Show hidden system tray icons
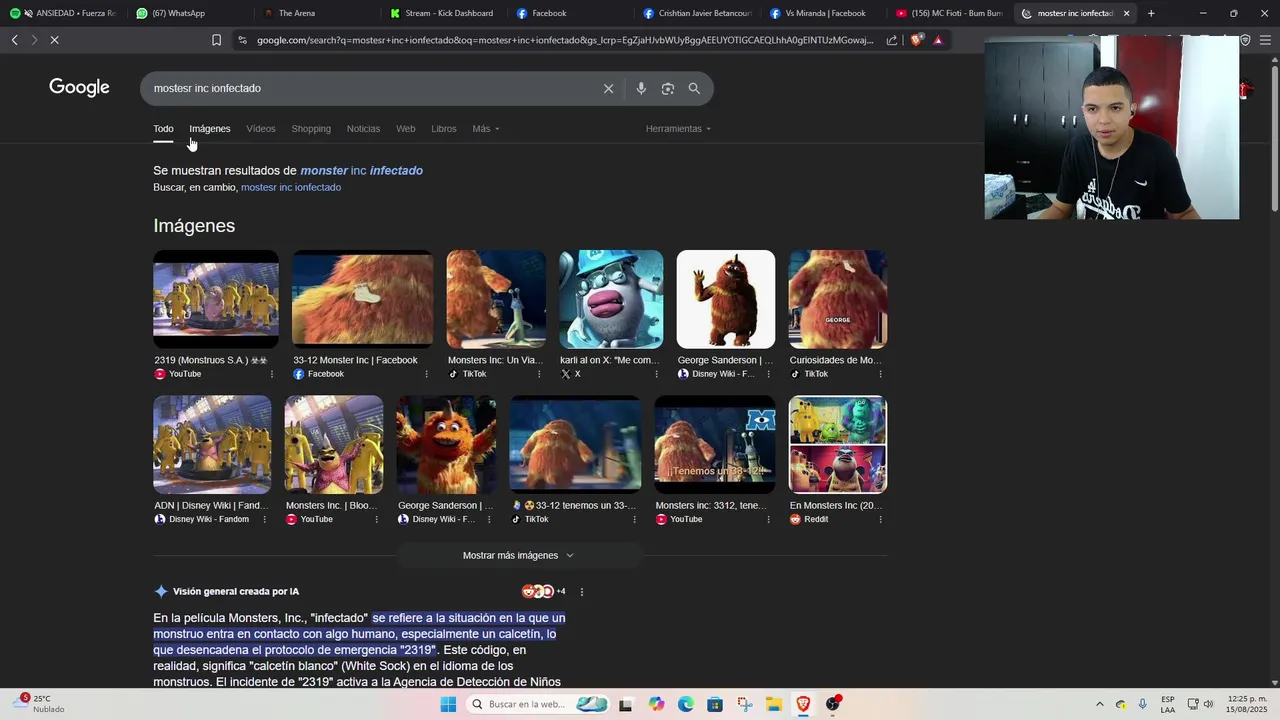1280x720 pixels. (1099, 704)
